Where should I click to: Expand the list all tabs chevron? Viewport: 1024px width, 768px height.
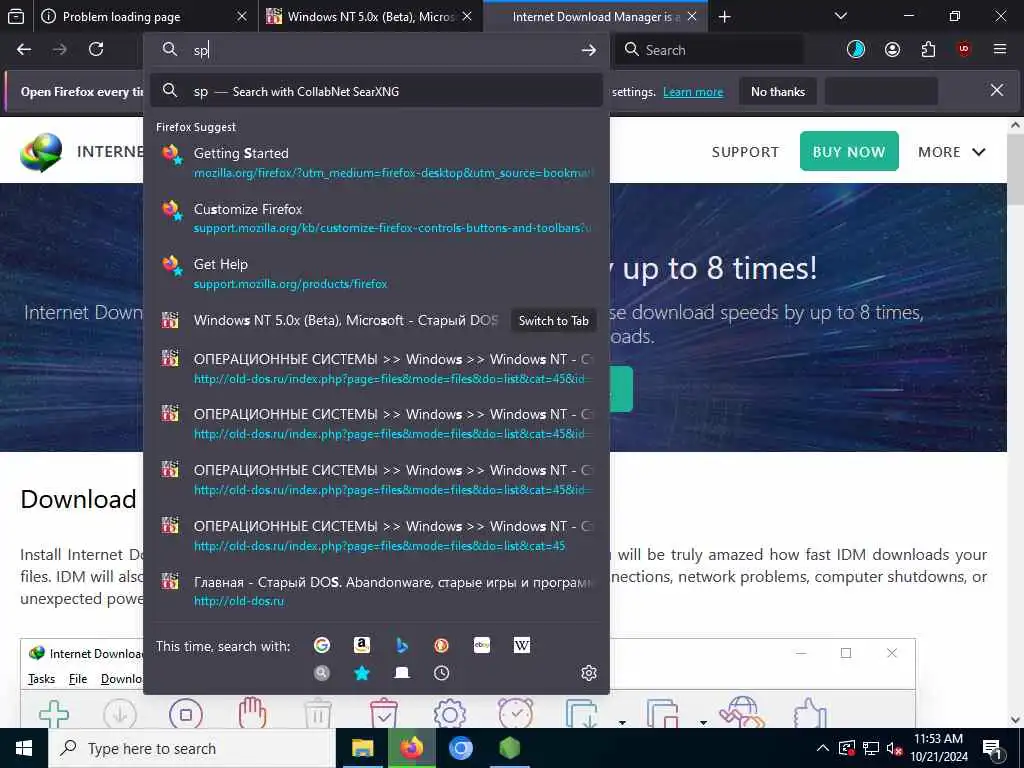coord(841,16)
